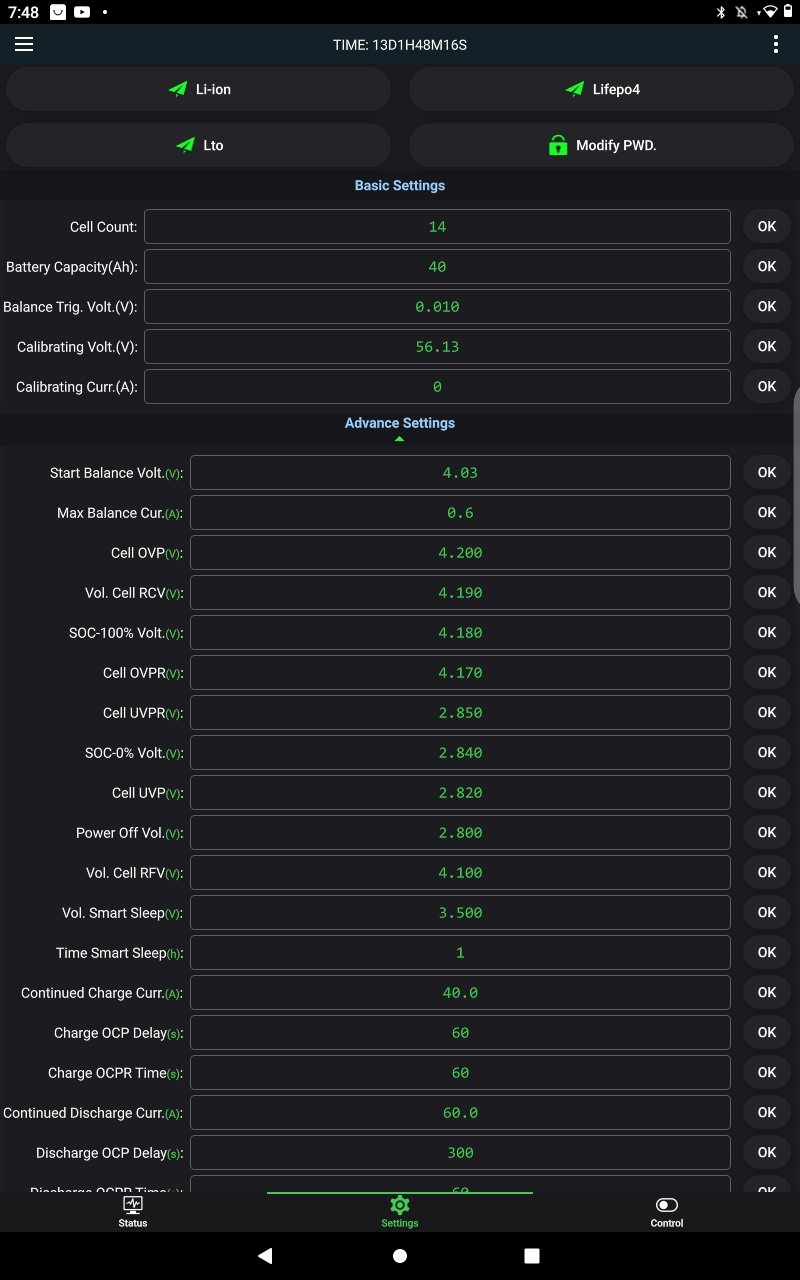Tap the Start Balance Volt. field
800x1280 pixels.
pos(460,473)
